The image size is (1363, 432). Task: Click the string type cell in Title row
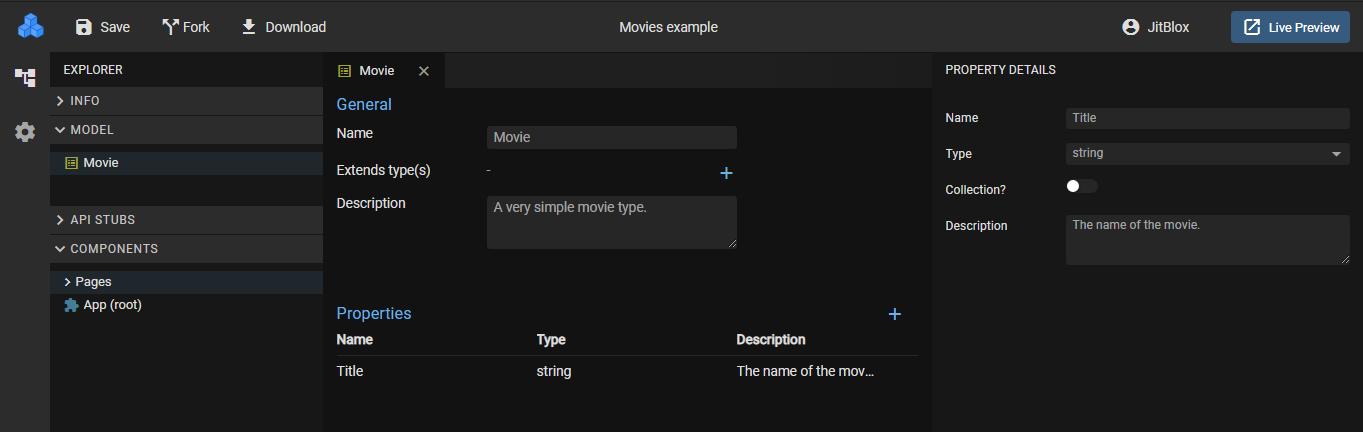[x=554, y=371]
